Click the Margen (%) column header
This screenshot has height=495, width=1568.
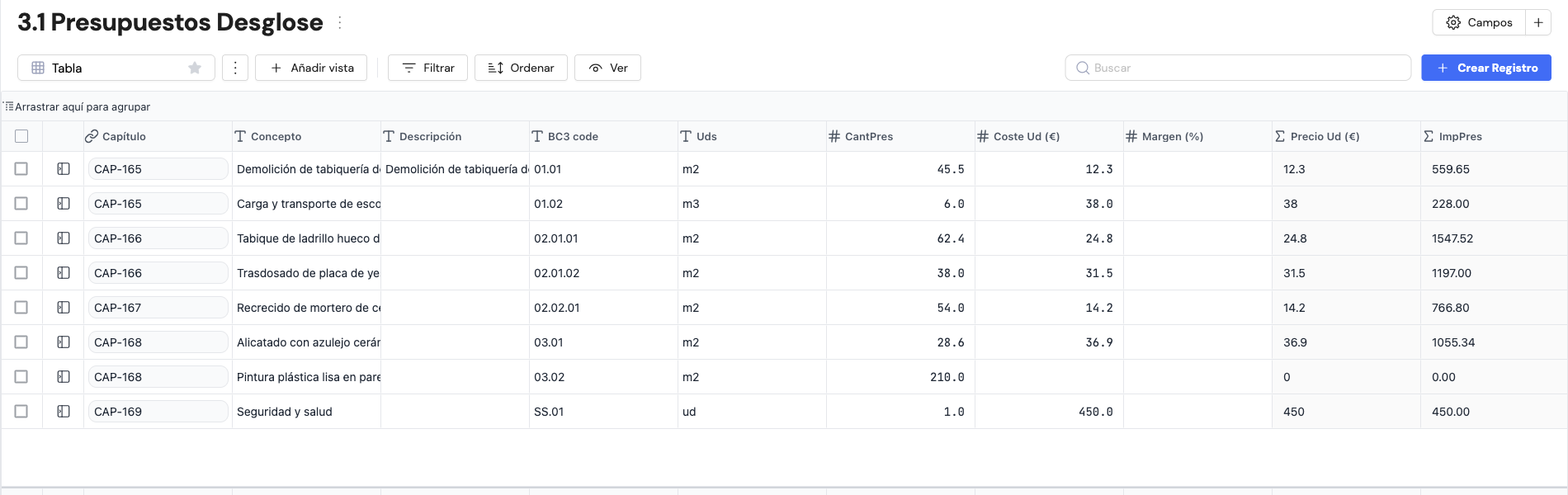point(1197,136)
